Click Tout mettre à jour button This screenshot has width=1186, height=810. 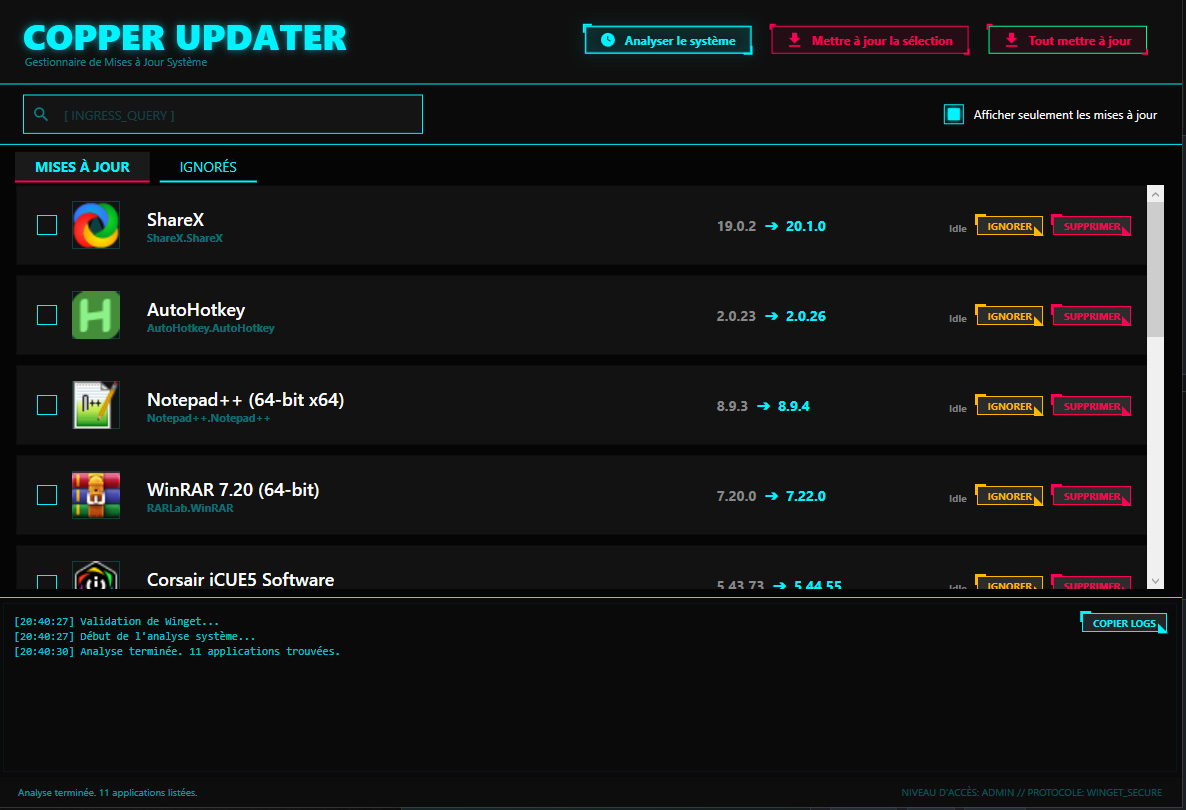point(1067,40)
